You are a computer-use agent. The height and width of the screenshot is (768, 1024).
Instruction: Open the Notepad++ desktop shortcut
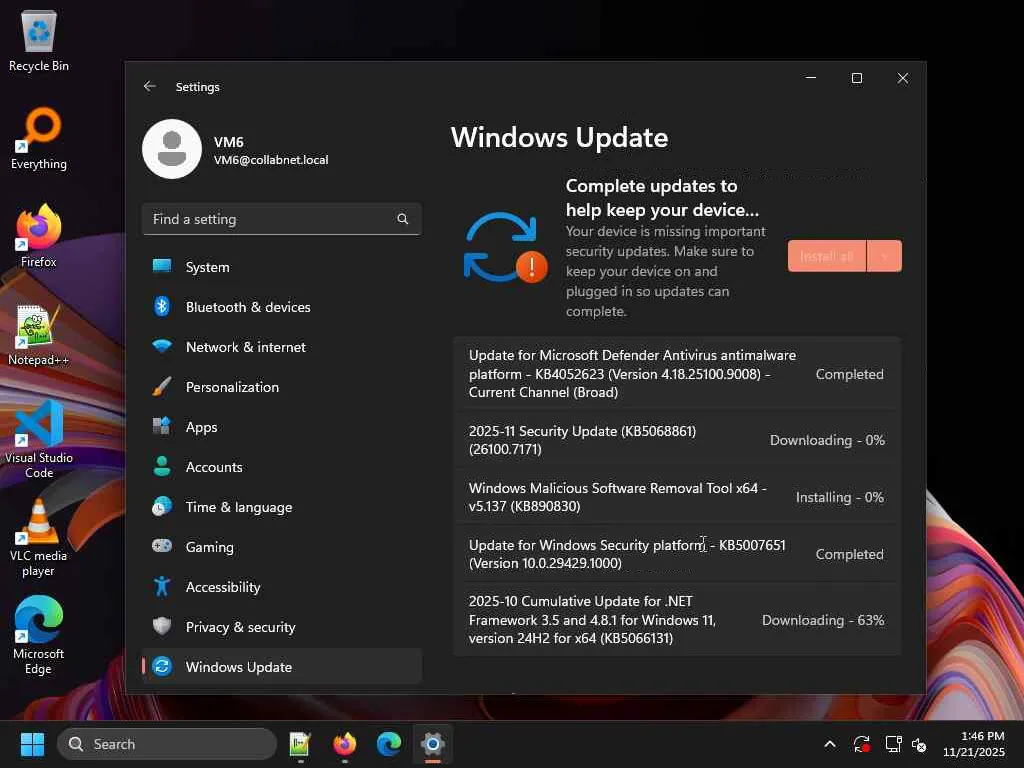click(39, 335)
